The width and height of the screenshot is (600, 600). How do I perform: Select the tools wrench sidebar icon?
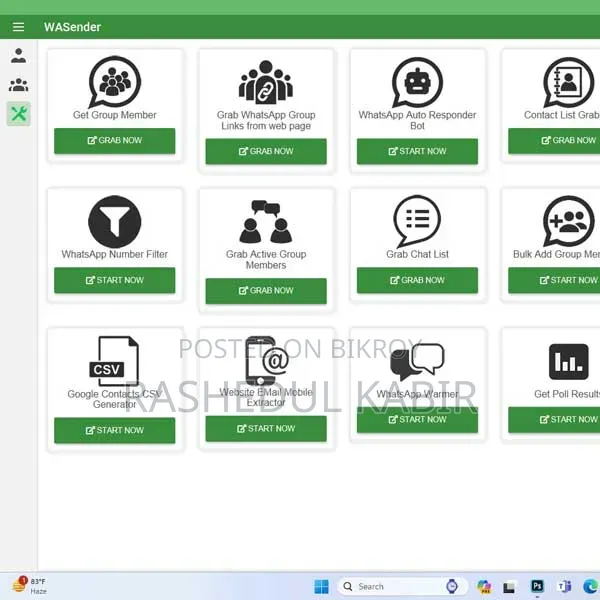click(18, 114)
